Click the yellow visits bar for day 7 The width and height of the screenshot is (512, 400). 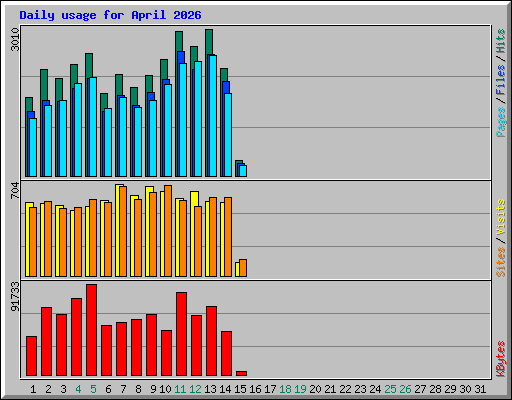point(119,230)
